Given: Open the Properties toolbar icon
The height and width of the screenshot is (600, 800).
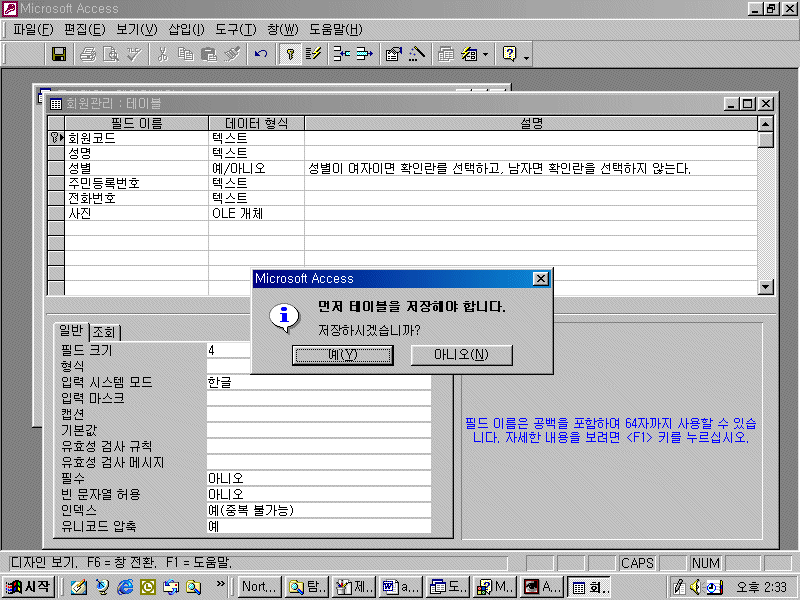Looking at the screenshot, I should click(x=393, y=54).
